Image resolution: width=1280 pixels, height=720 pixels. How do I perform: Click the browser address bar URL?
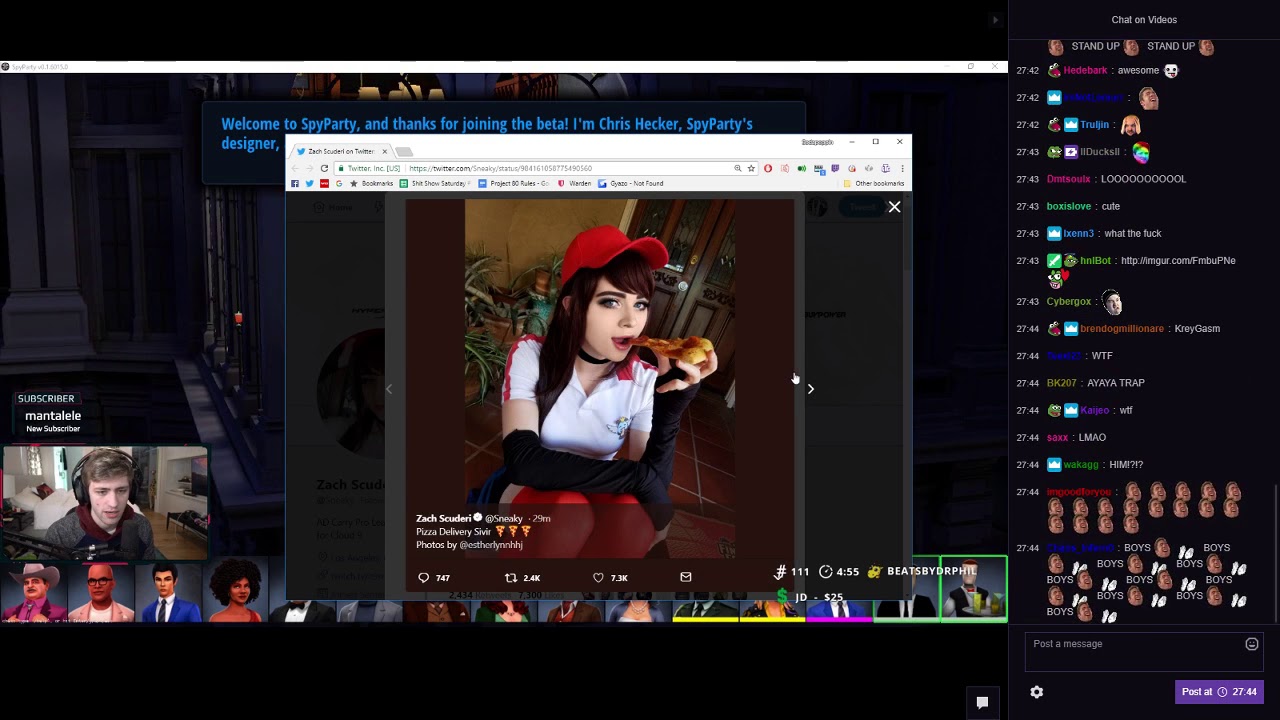point(500,168)
